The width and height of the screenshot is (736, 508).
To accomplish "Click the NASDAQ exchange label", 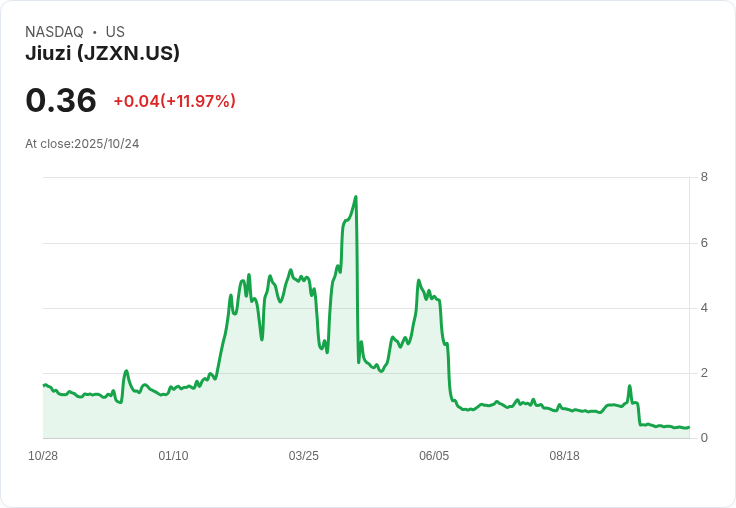I will click(54, 32).
